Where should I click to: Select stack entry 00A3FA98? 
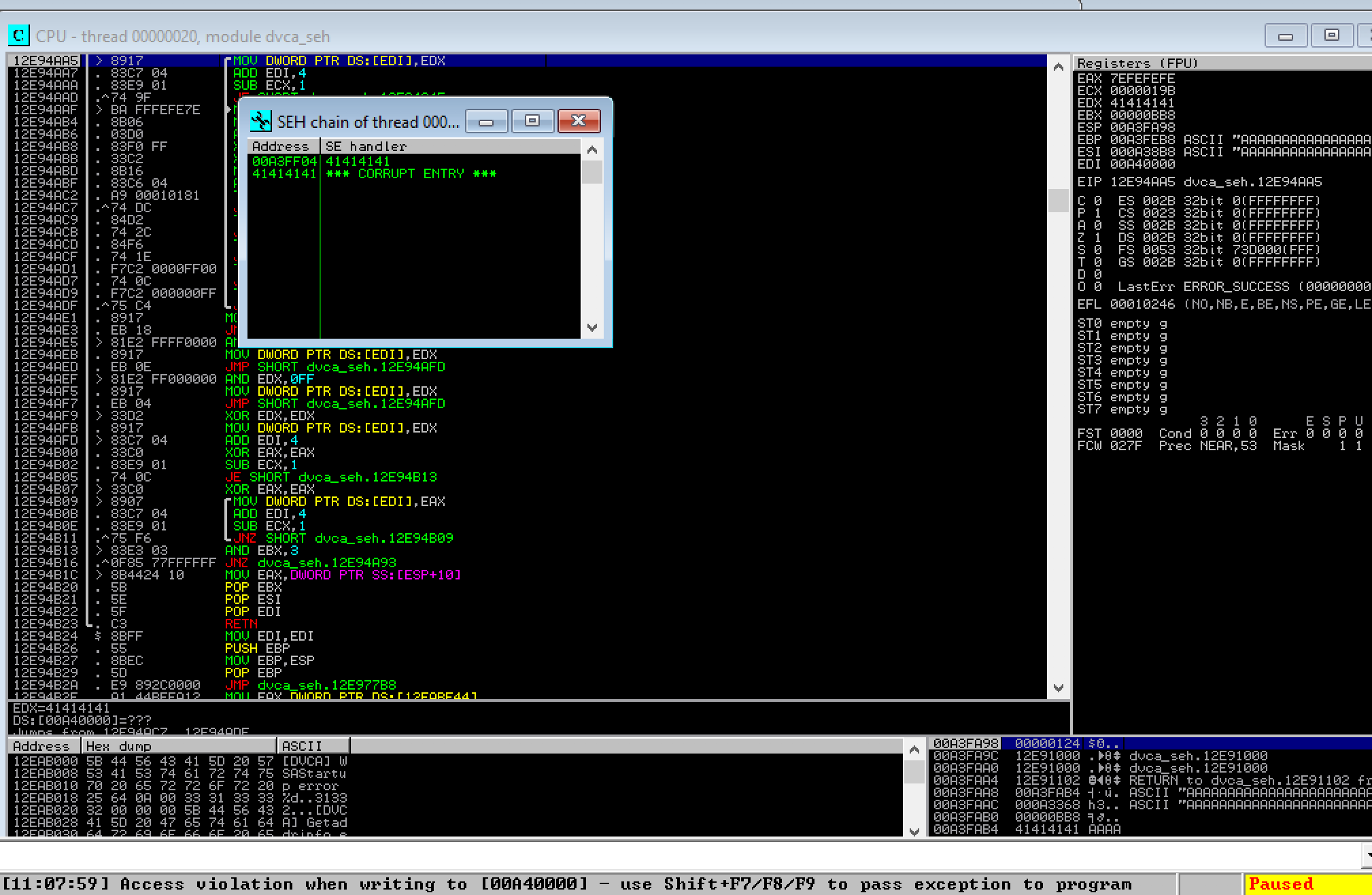click(x=1150, y=743)
